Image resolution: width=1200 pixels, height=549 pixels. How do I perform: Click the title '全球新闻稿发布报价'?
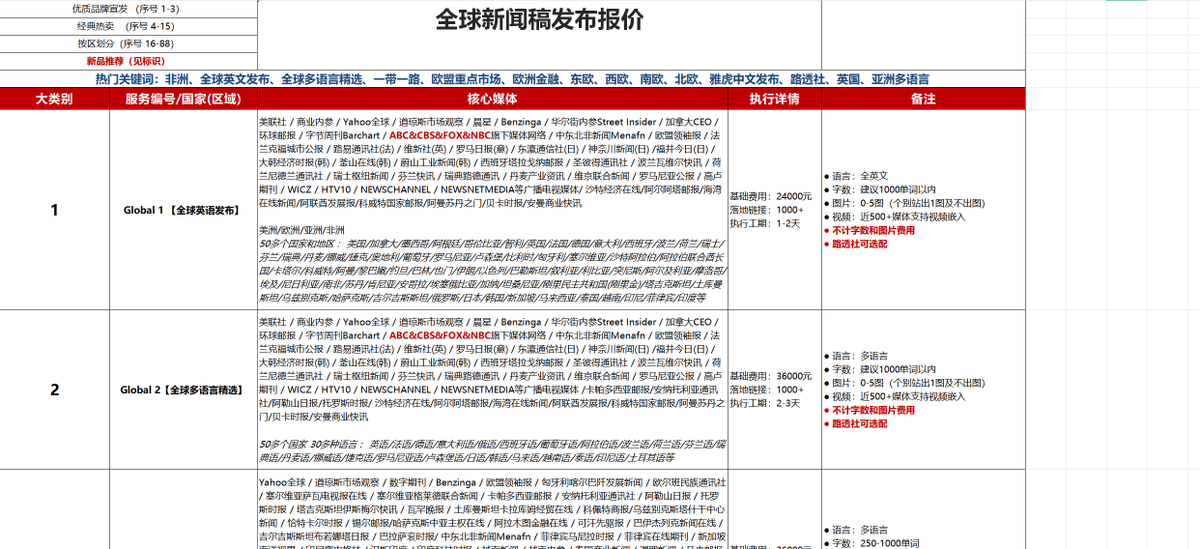540,22
